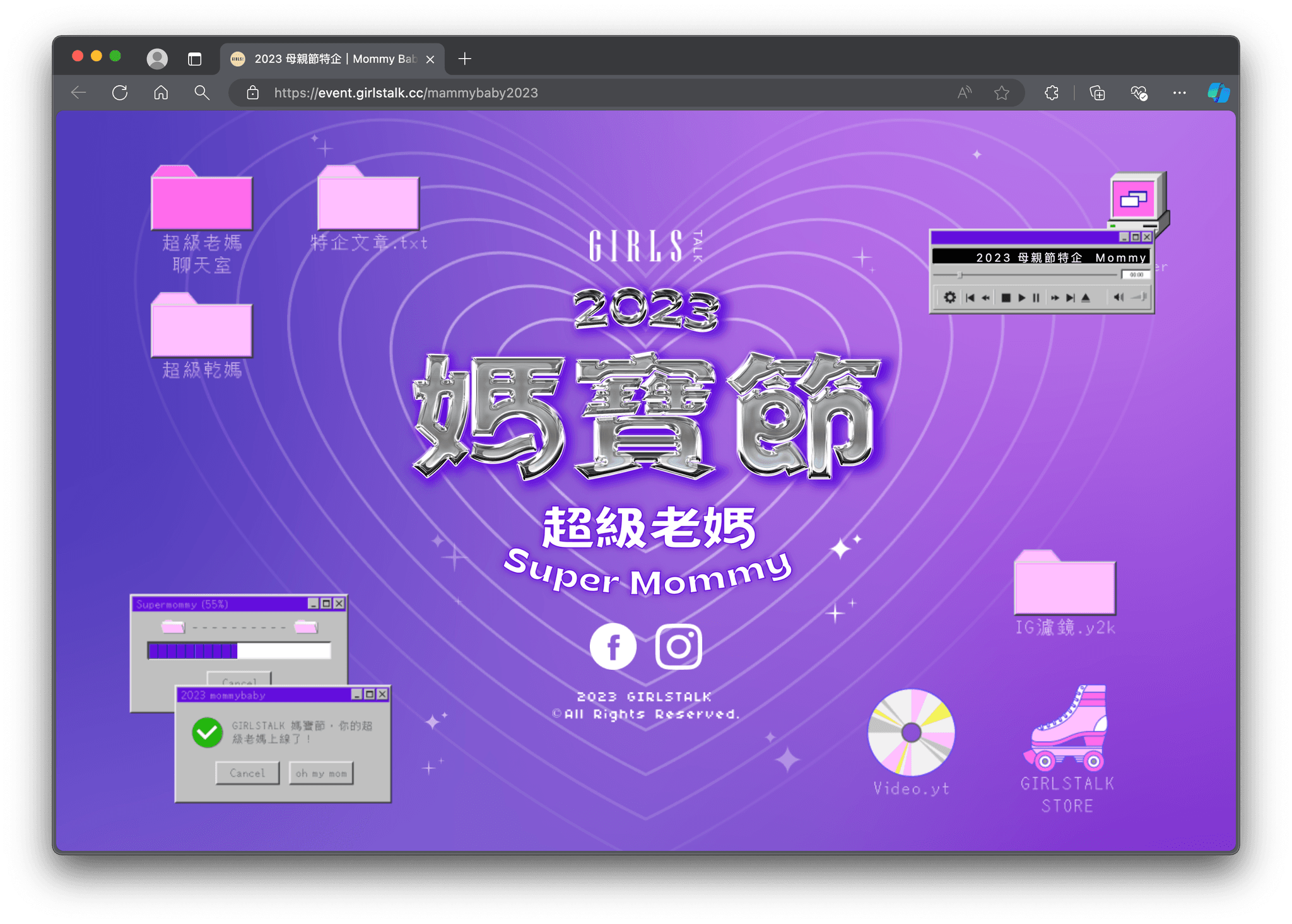
Task: Click the eject button in media player
Action: tap(1086, 298)
